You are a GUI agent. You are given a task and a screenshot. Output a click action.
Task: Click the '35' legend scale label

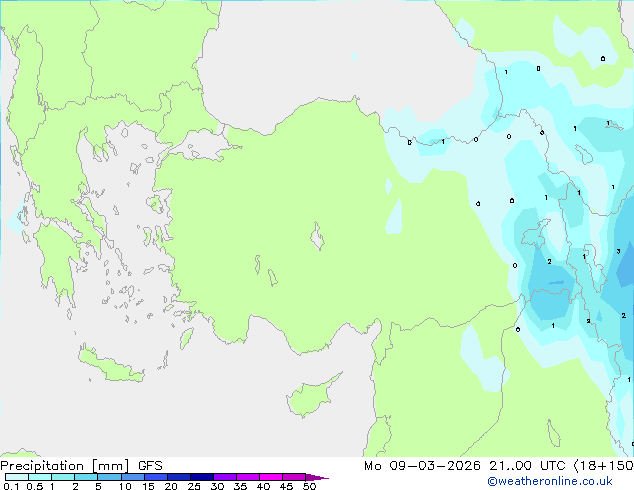(240, 486)
